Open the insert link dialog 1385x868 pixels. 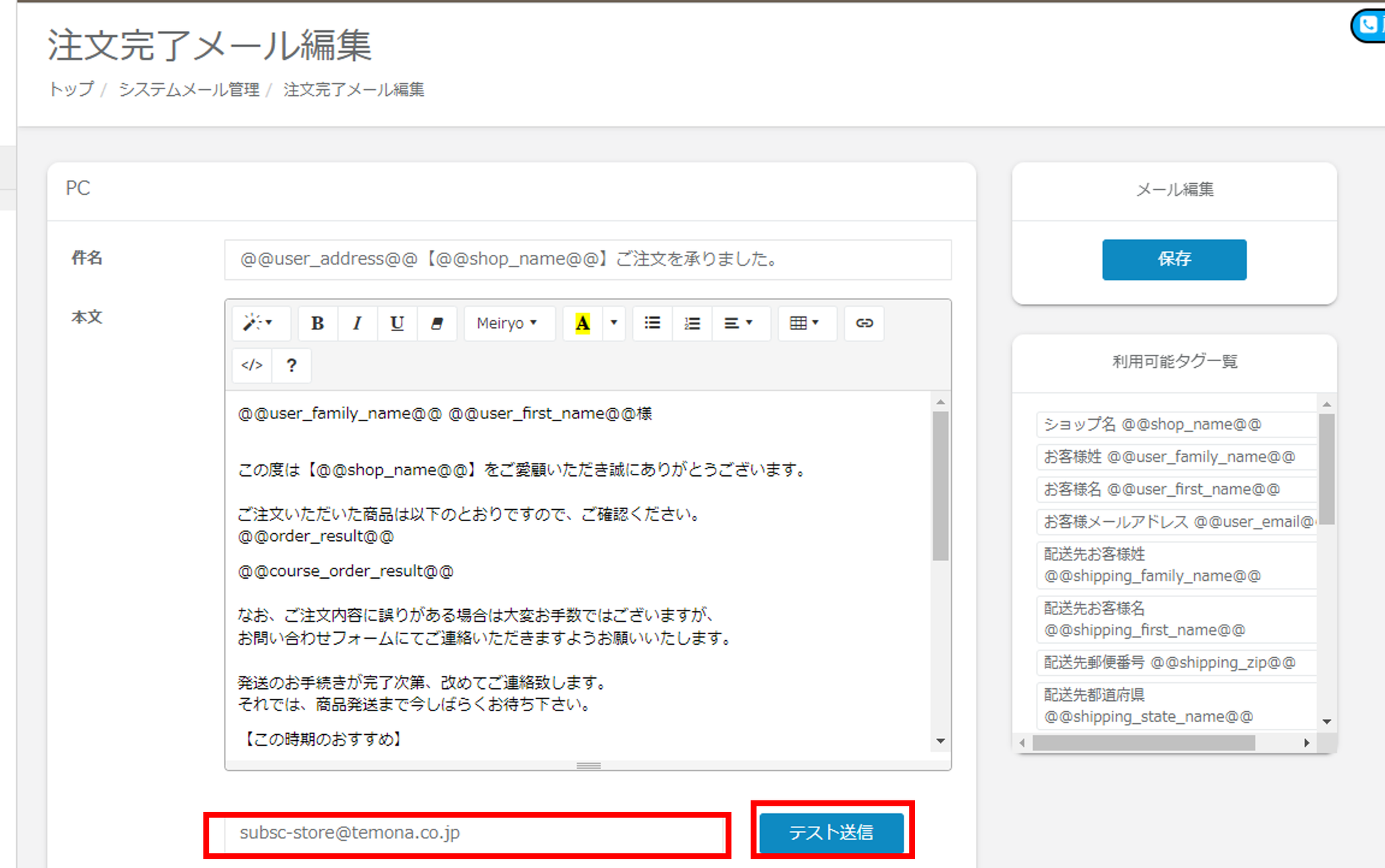point(864,323)
